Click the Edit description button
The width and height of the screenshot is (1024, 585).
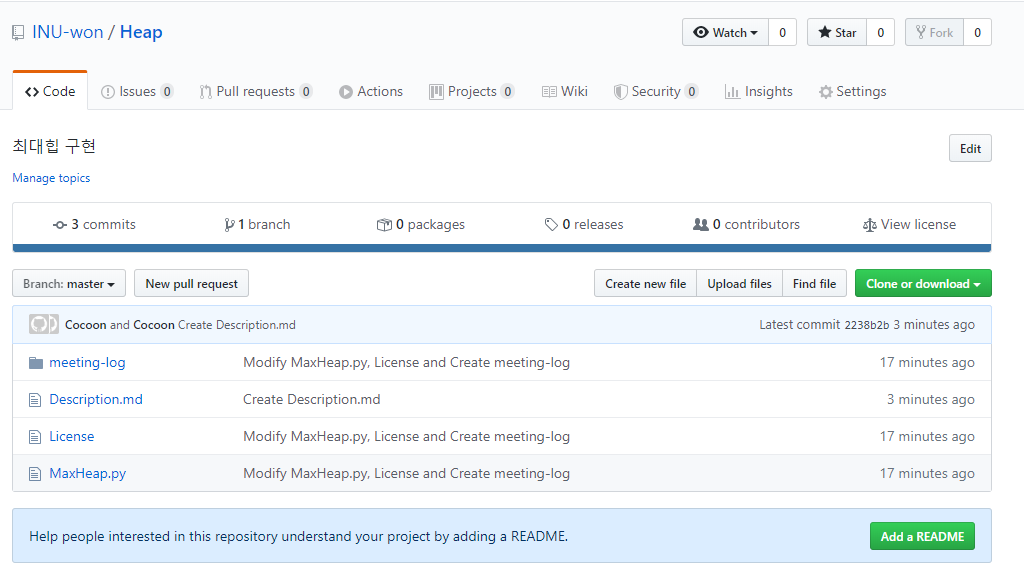[x=970, y=148]
